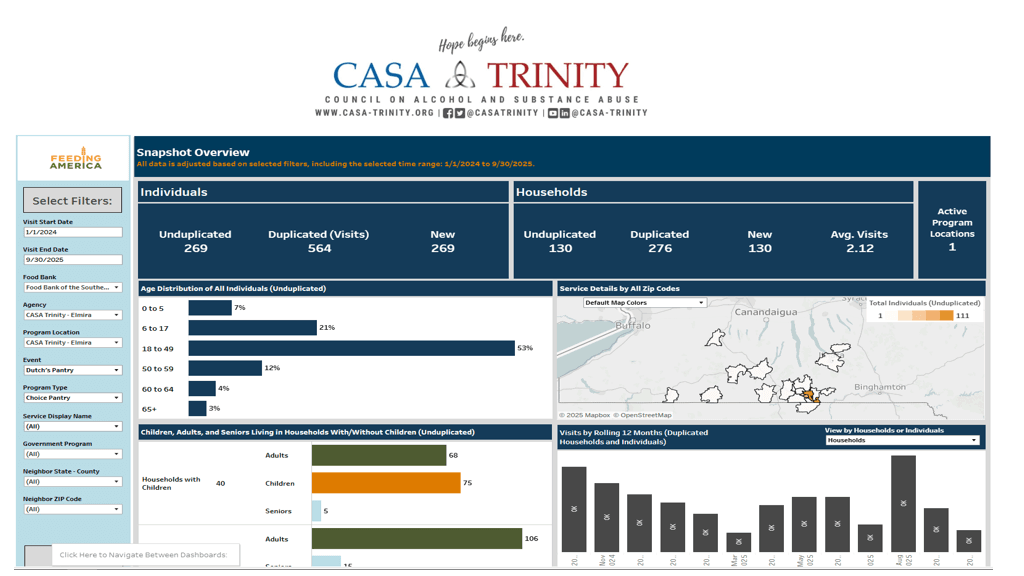Viewport: 1024px width, 576px height.
Task: Open the YouTube icon in the header
Action: [553, 113]
